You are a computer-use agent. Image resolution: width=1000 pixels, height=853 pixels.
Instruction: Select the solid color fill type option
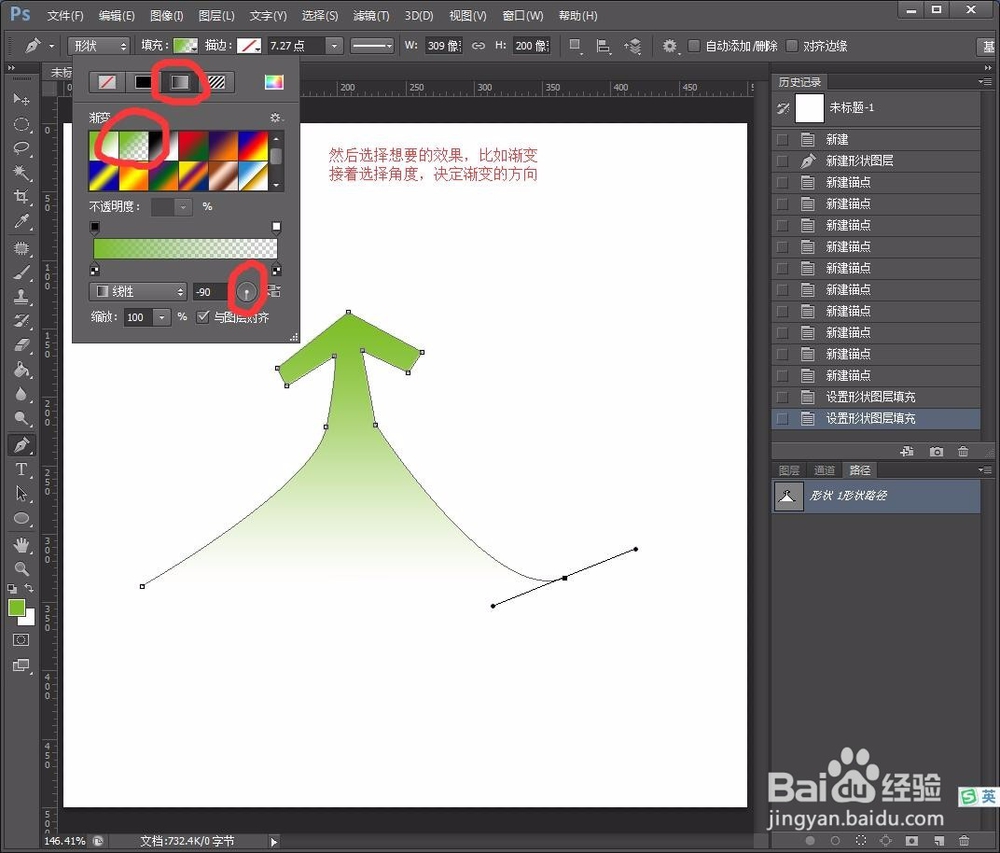(143, 82)
